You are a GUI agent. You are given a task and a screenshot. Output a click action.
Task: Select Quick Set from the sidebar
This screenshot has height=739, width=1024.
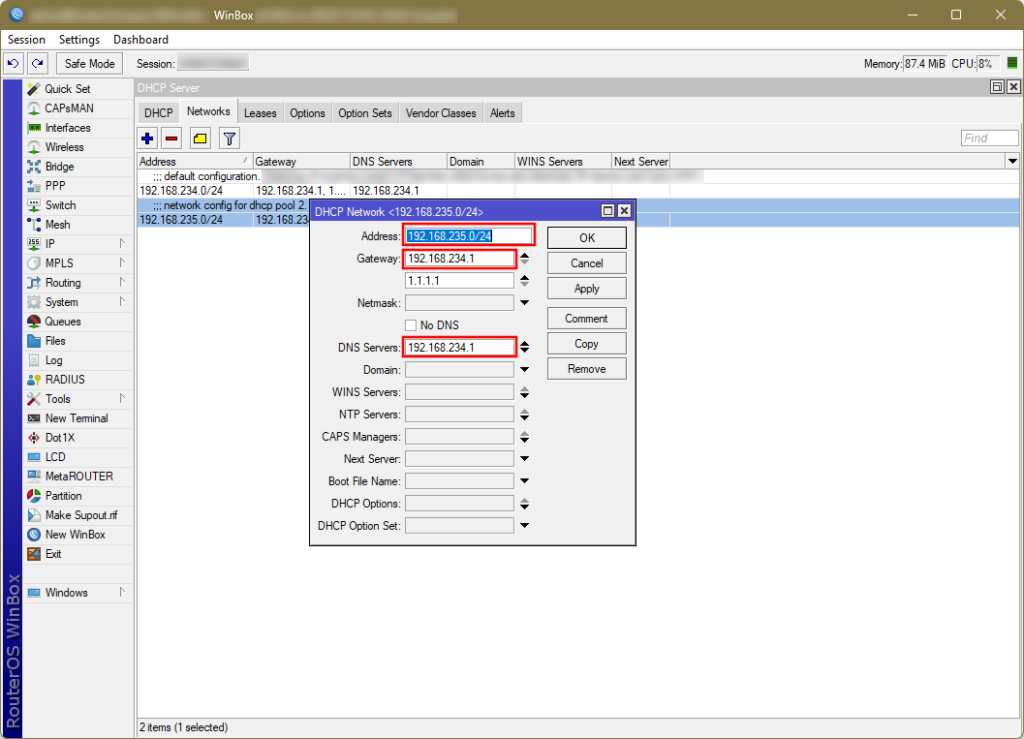pyautogui.click(x=64, y=88)
